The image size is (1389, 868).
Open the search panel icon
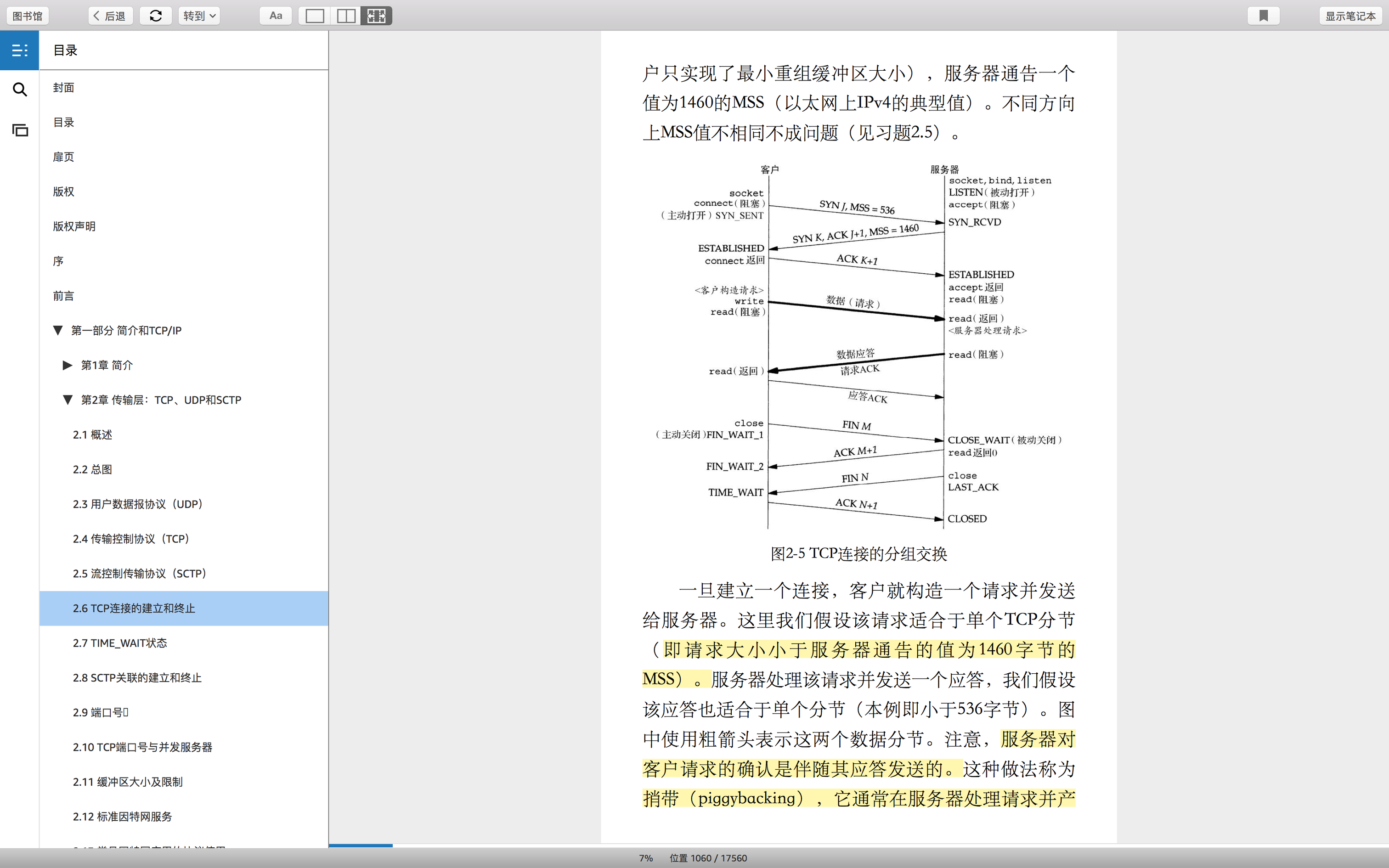click(x=19, y=90)
